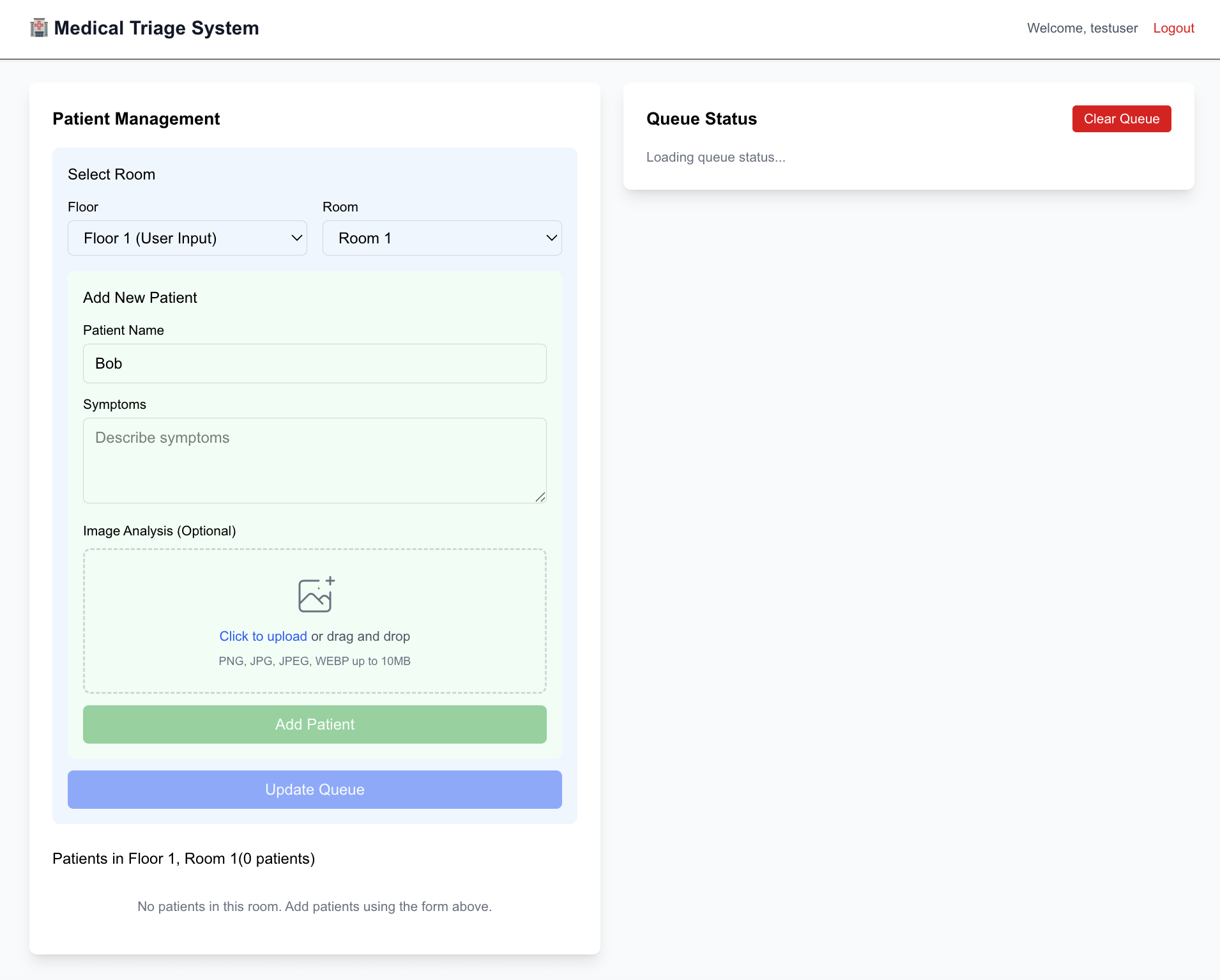
Task: Click the Patient Name field label
Action: [x=123, y=330]
